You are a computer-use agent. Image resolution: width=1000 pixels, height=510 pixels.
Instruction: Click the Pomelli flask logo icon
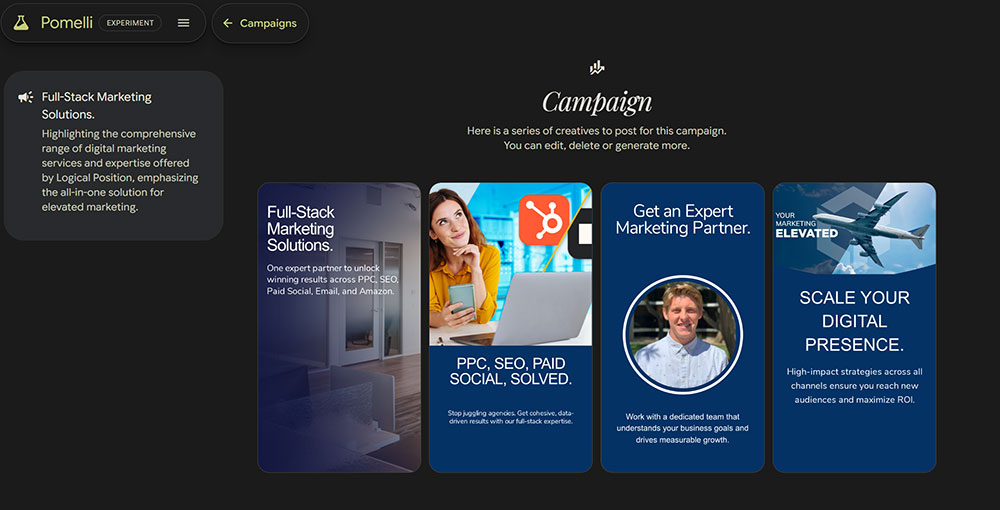coord(21,23)
